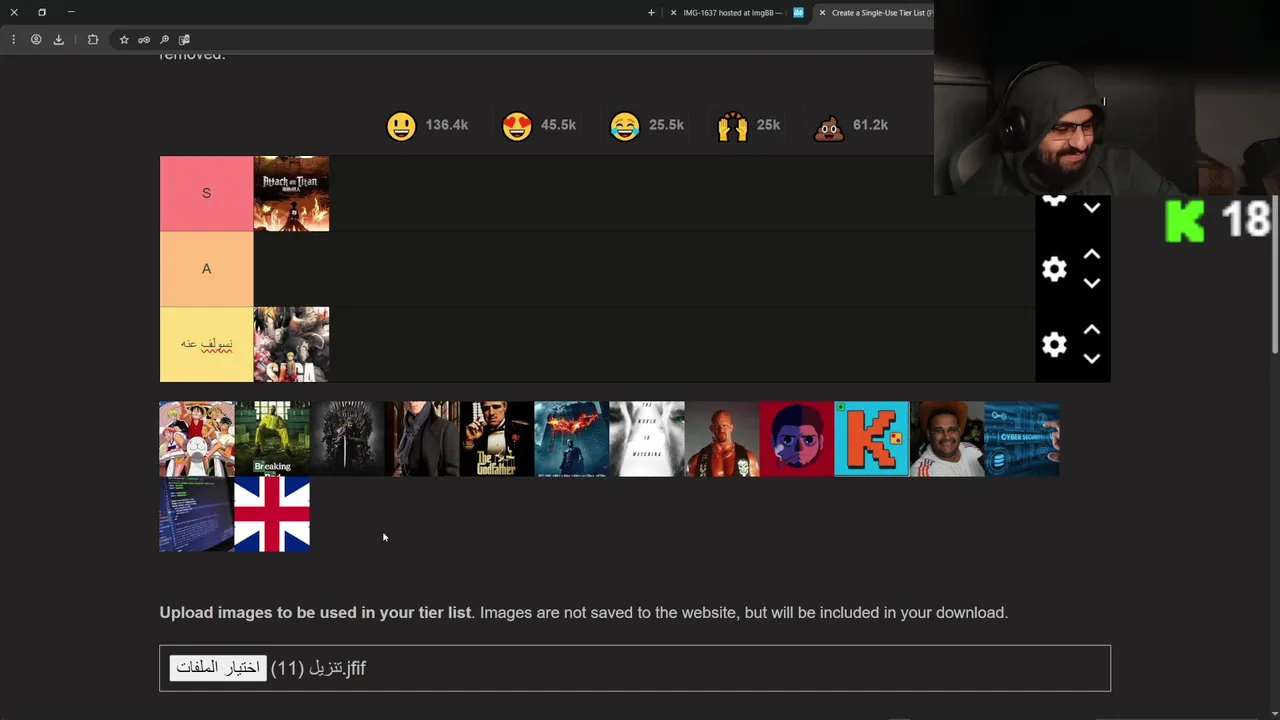The image size is (1280, 720).
Task: Open the extensions puzzle icon
Action: click(x=93, y=40)
